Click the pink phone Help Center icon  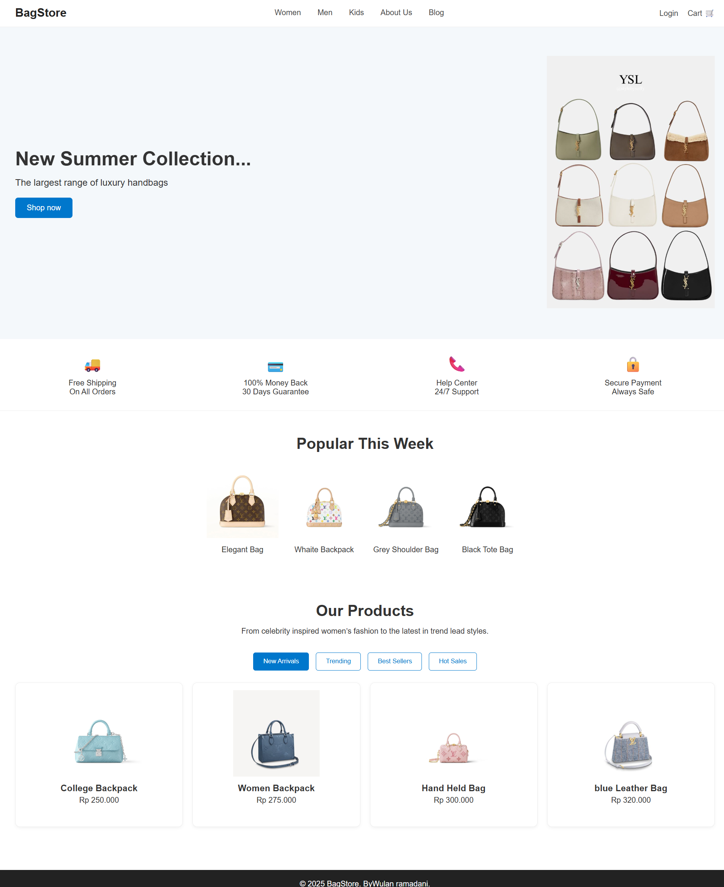(456, 364)
